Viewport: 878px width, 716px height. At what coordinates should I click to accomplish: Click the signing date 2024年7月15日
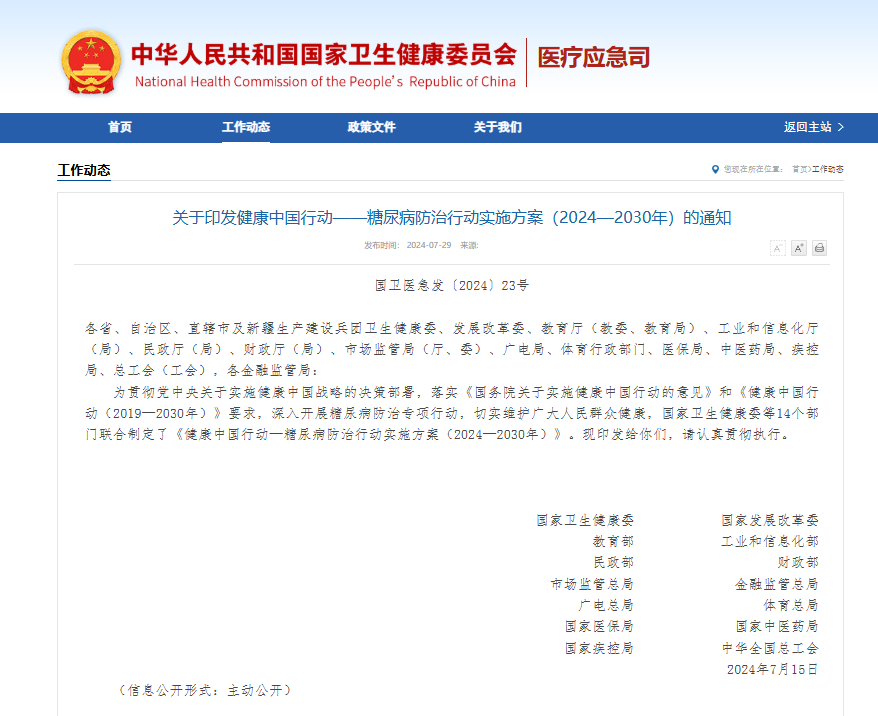[x=772, y=669]
